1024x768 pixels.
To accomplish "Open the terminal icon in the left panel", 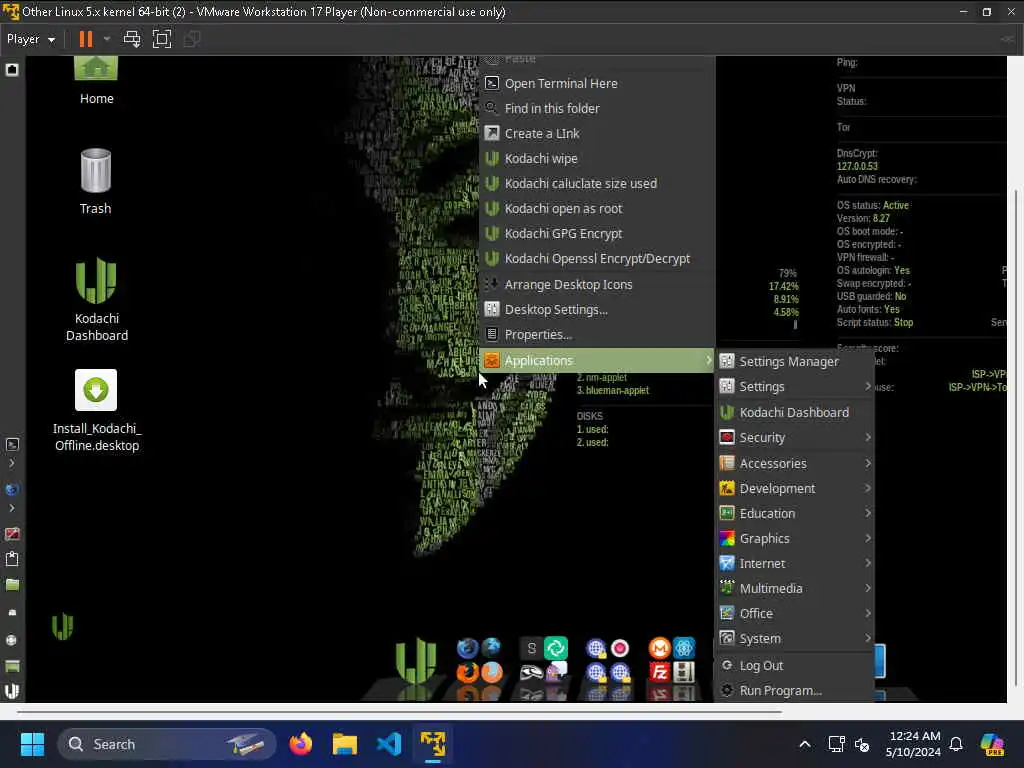I will (x=12, y=445).
